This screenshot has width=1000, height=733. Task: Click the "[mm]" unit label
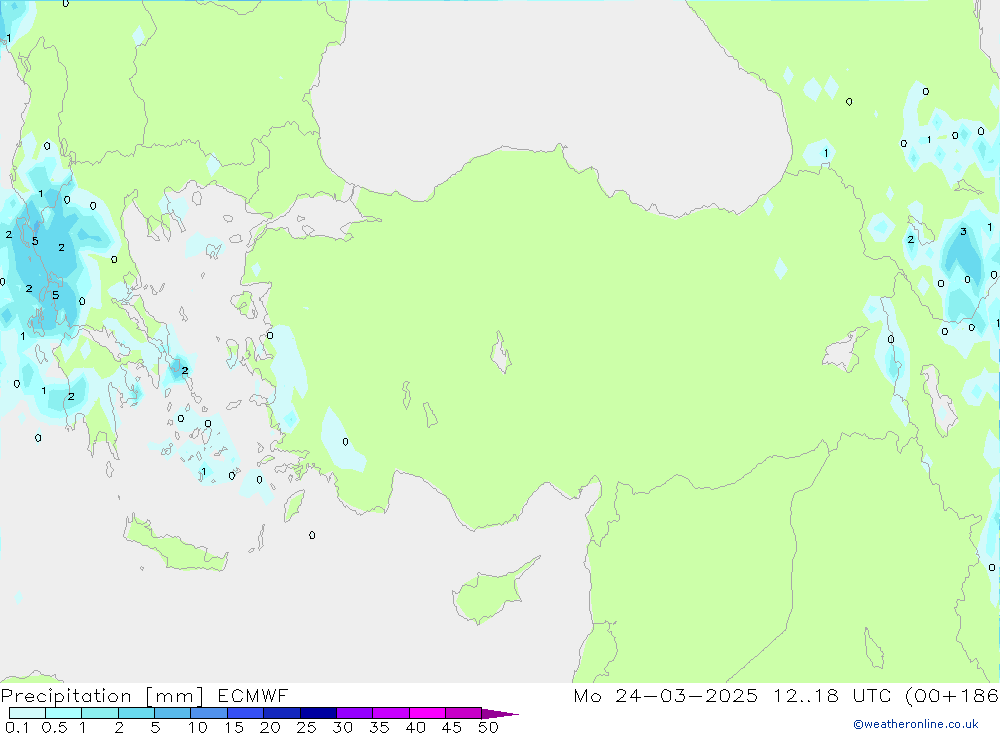pyautogui.click(x=175, y=696)
